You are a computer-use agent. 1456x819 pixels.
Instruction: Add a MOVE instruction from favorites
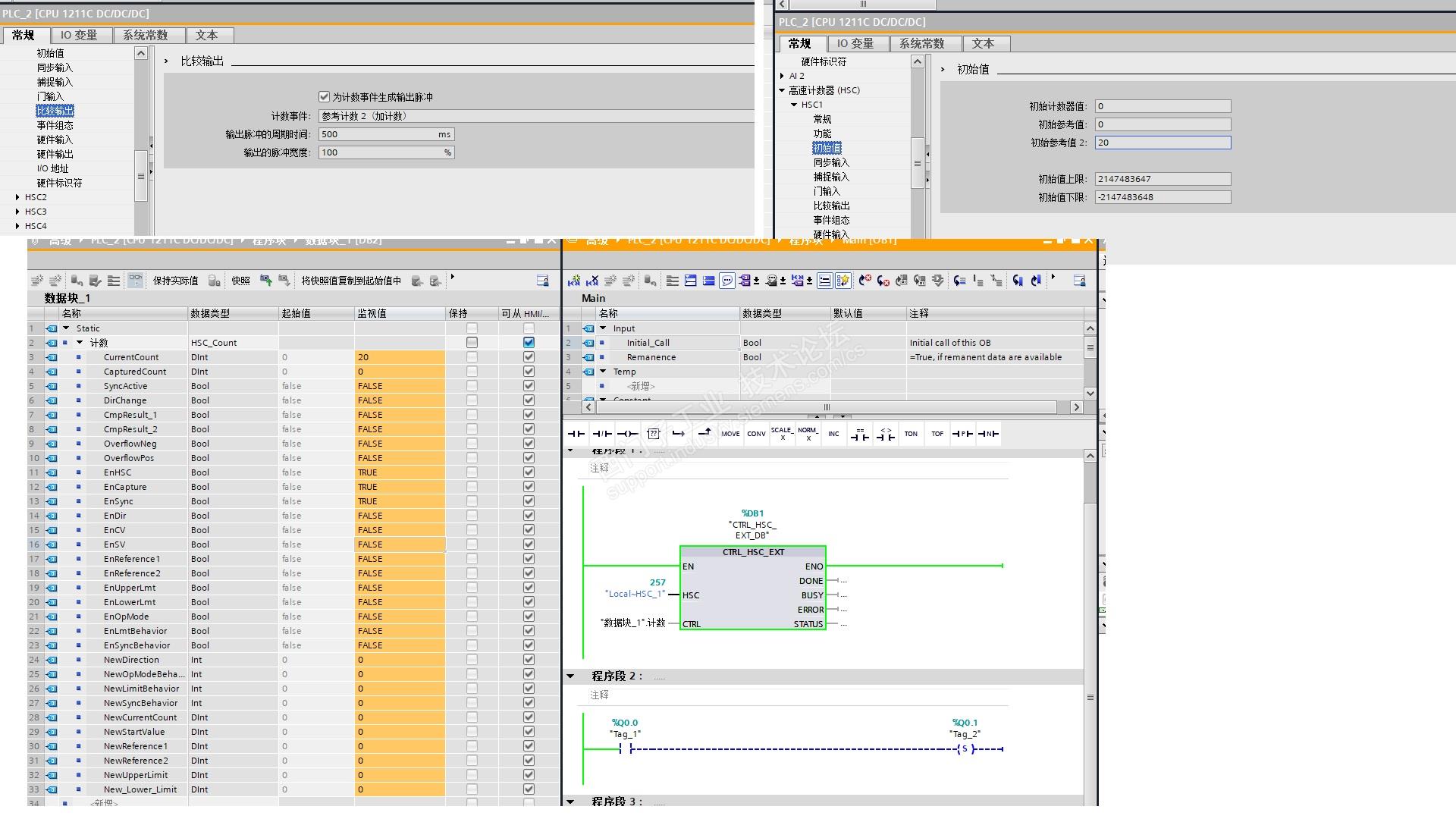click(x=730, y=434)
